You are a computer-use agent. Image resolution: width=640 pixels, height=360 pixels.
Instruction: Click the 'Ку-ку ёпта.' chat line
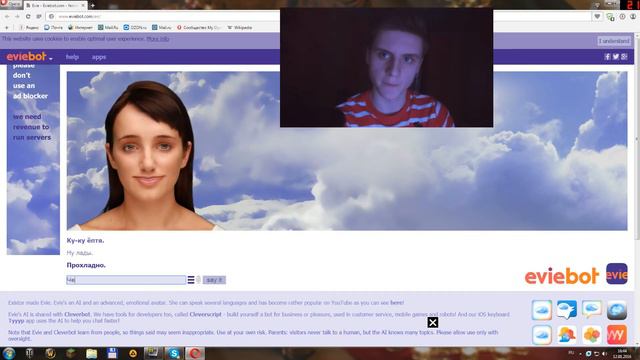(x=85, y=240)
